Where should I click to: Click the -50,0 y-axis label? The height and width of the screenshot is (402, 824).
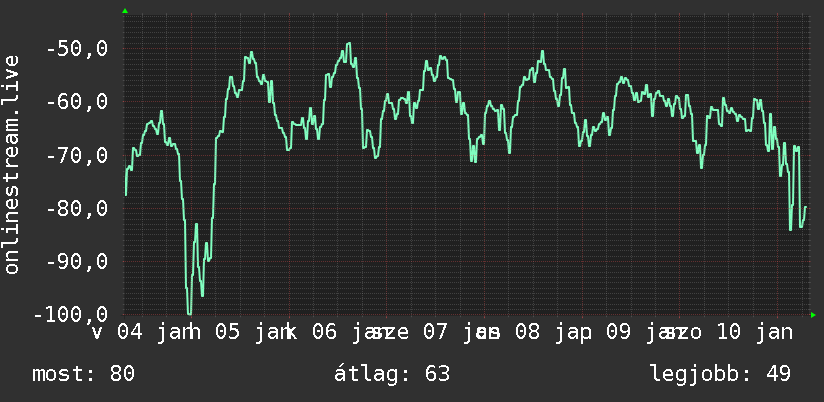pyautogui.click(x=77, y=49)
